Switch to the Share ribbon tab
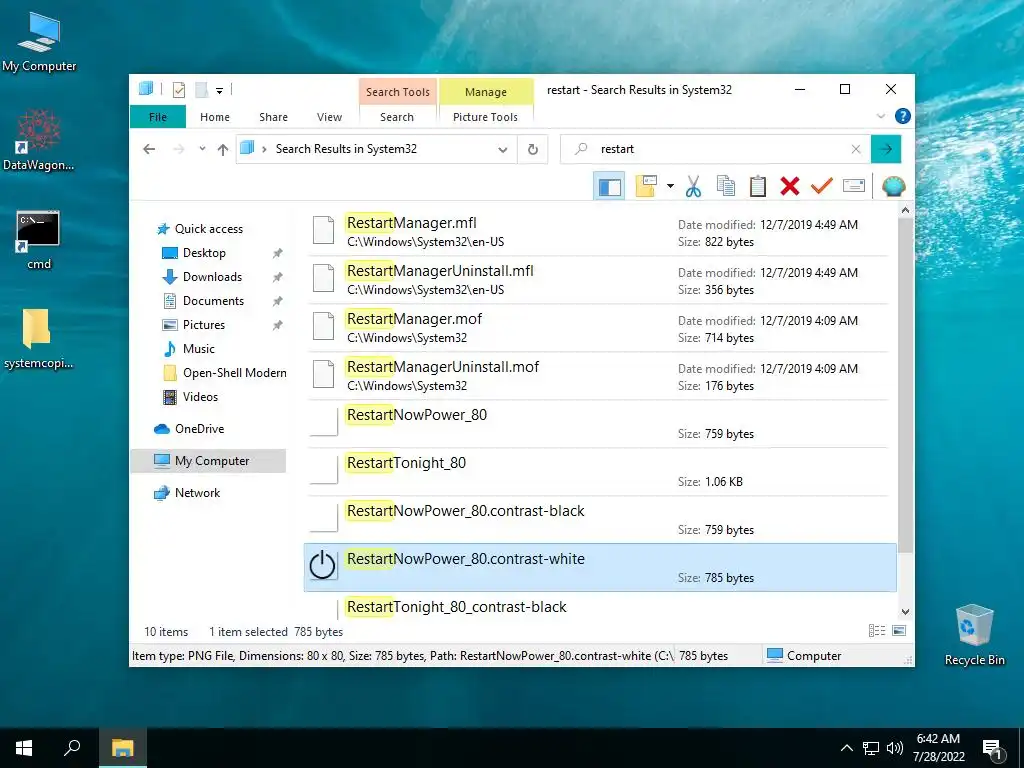The image size is (1024, 768). 273,117
